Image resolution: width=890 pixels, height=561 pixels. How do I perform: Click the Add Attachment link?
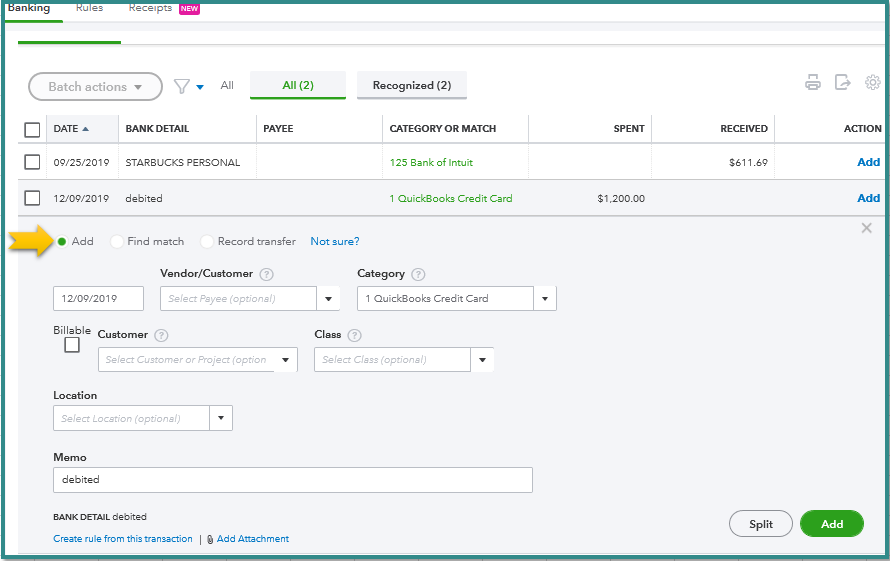coord(253,539)
